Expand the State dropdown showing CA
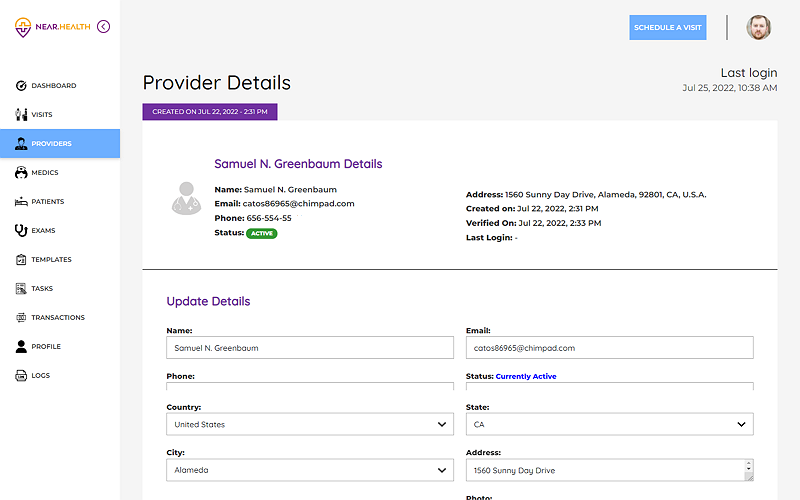800x500 pixels. [x=609, y=424]
